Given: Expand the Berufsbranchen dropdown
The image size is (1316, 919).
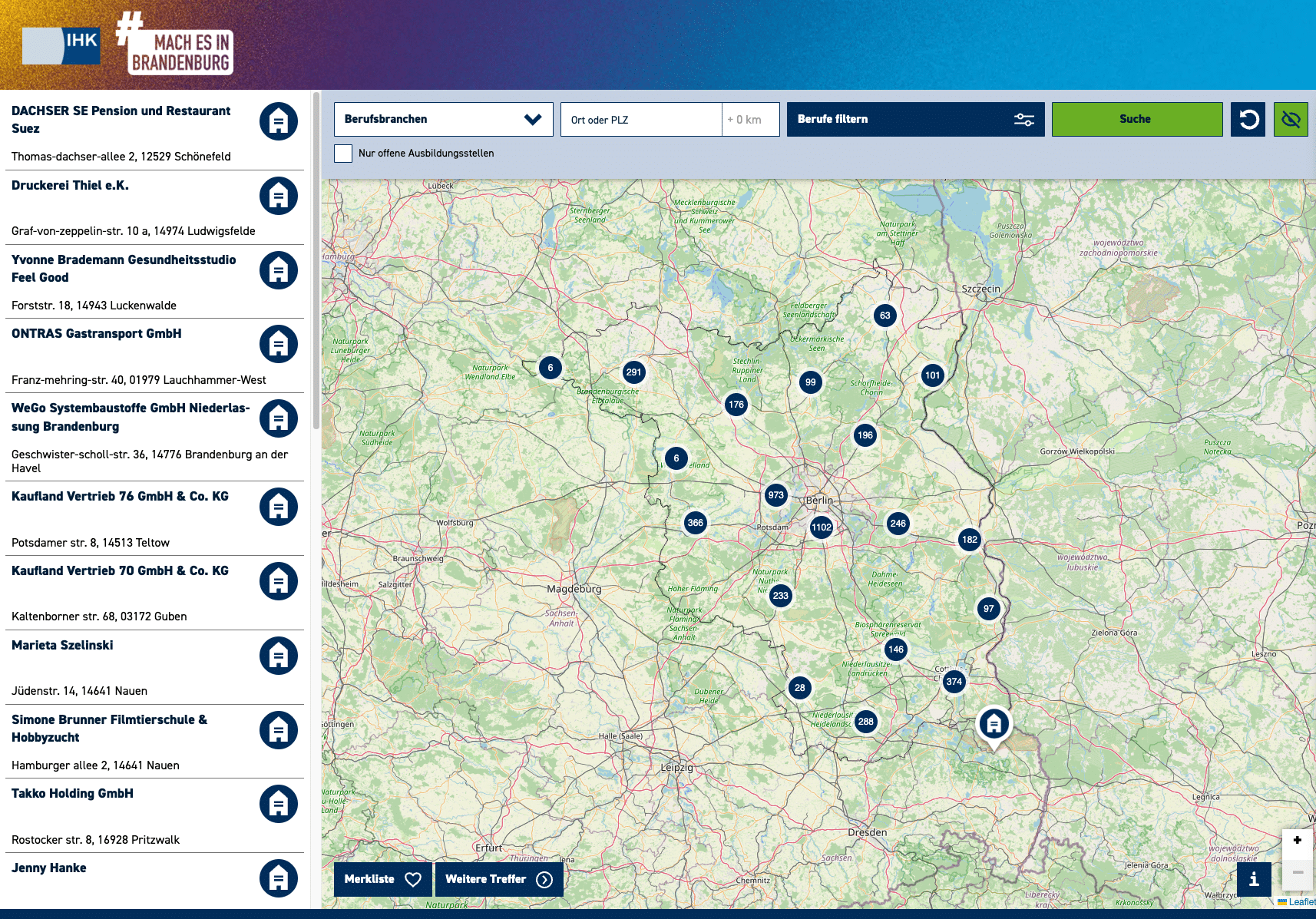Looking at the screenshot, I should tap(444, 120).
